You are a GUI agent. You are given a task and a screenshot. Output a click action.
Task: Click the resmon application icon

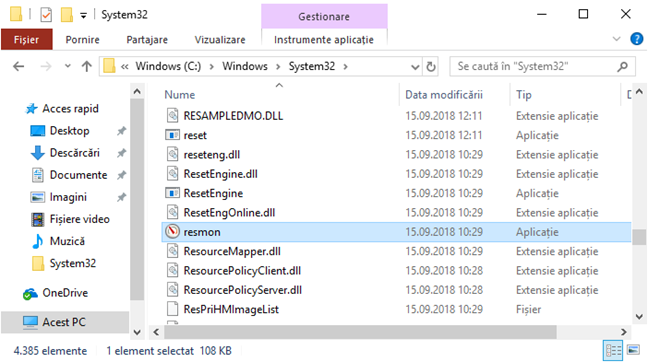pyautogui.click(x=172, y=231)
